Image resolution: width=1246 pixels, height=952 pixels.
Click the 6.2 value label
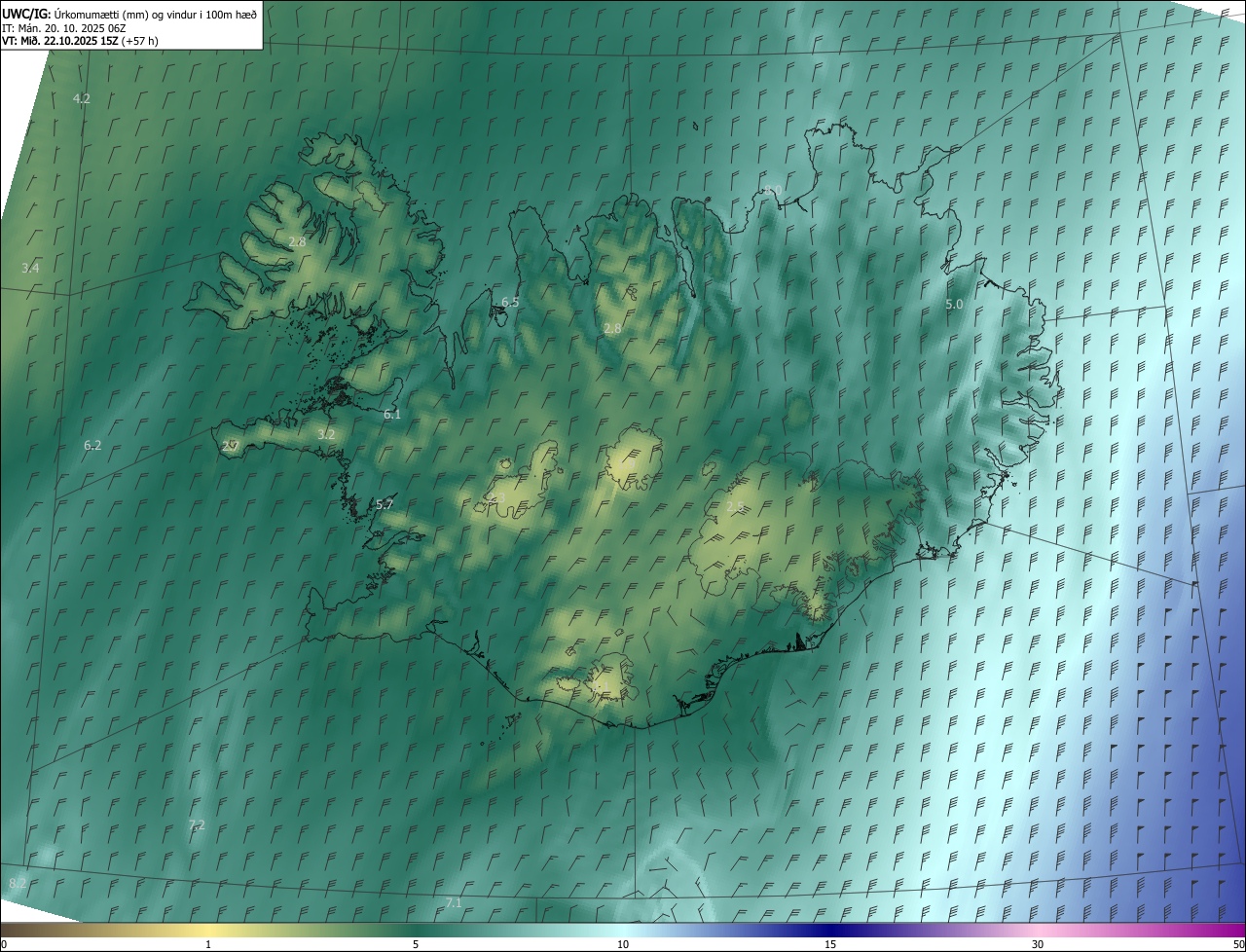pos(92,446)
